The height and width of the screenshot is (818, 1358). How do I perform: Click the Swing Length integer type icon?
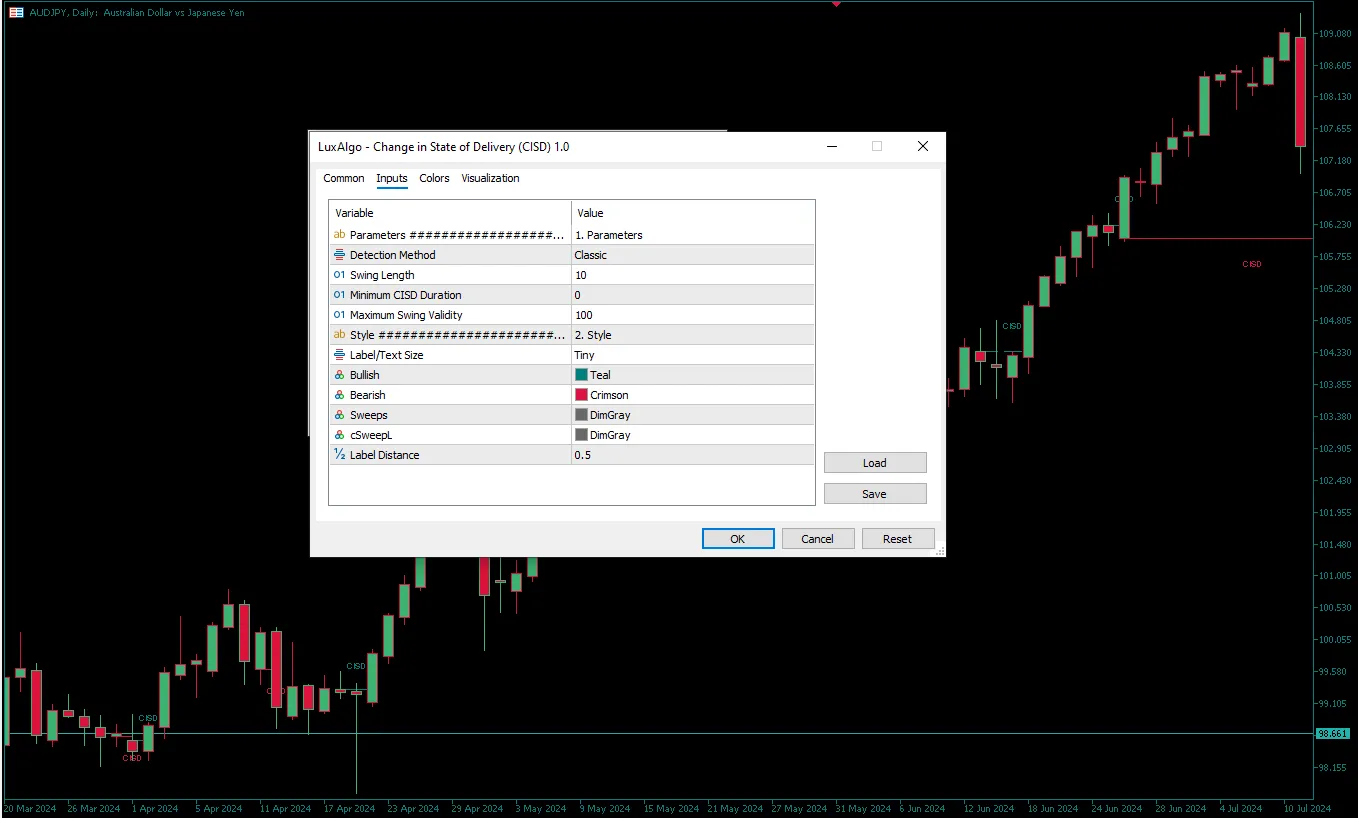pos(339,275)
